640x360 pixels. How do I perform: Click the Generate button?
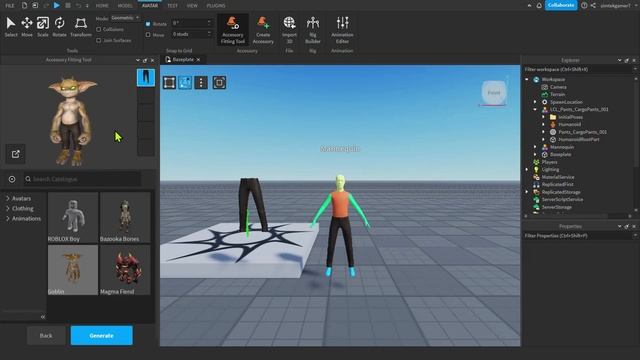click(x=102, y=336)
